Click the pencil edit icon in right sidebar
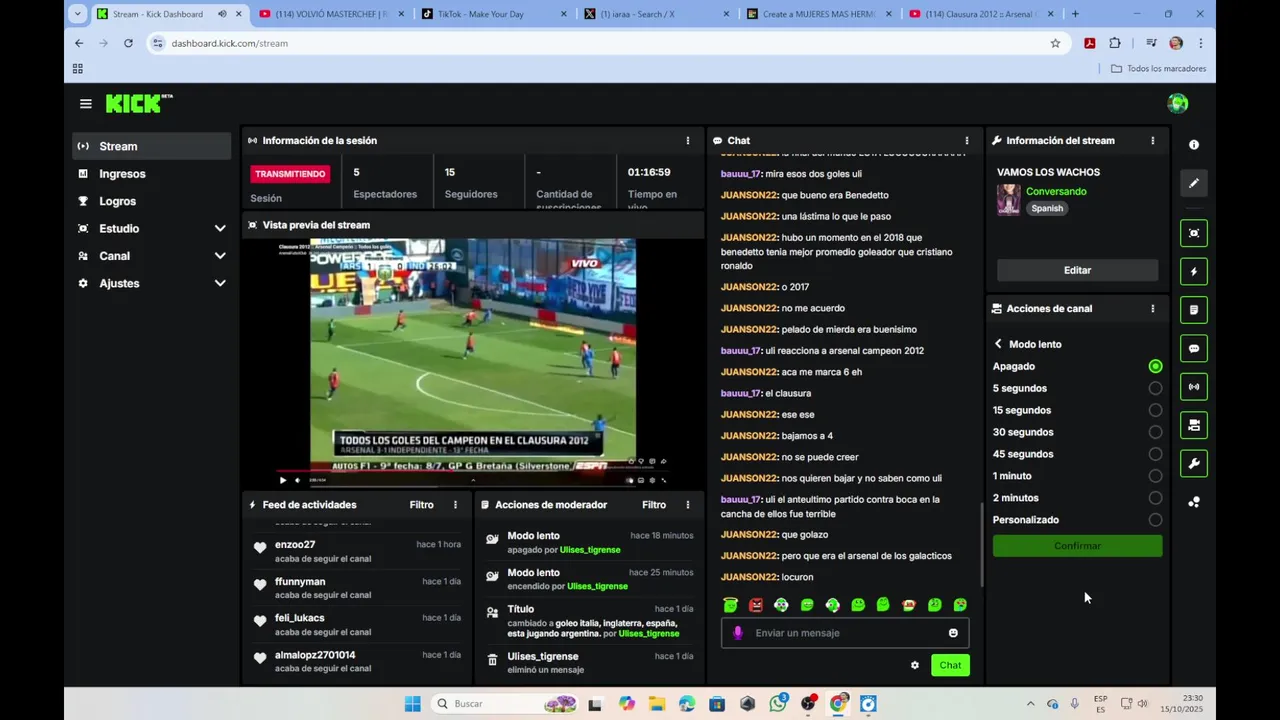Image resolution: width=1280 pixels, height=720 pixels. click(x=1194, y=183)
